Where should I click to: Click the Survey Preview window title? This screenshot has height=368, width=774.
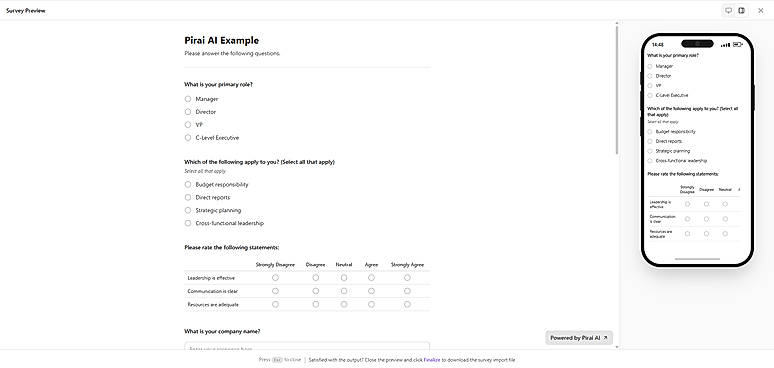26,10
